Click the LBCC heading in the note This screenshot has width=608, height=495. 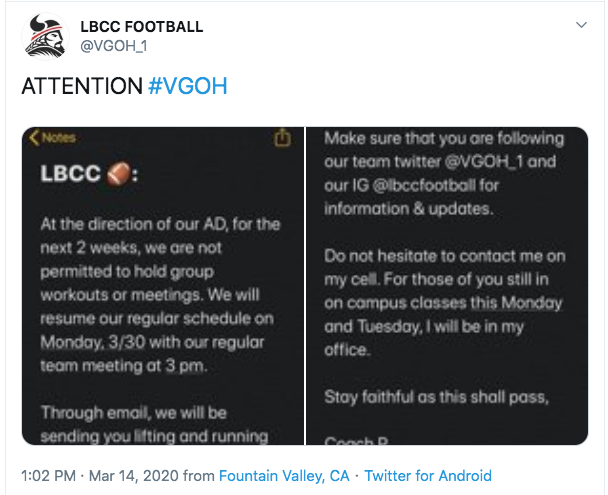[71, 173]
